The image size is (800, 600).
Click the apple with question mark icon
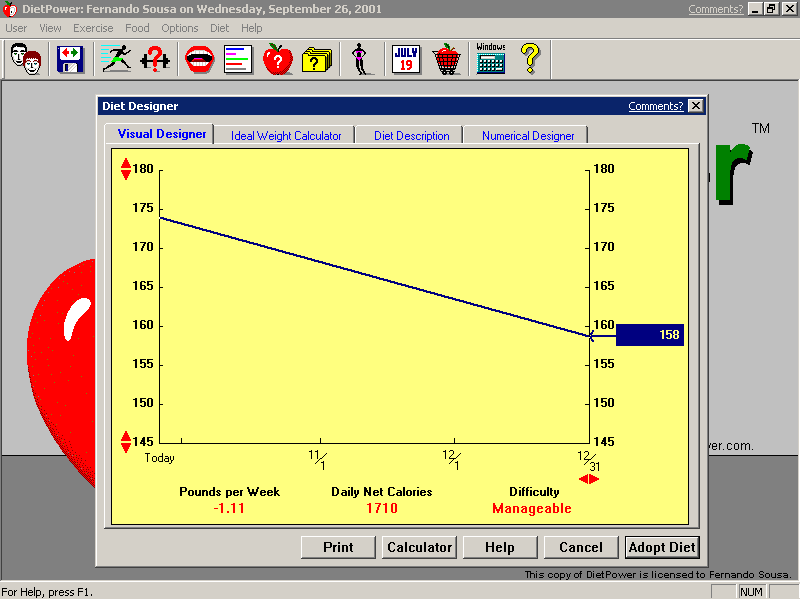[277, 60]
